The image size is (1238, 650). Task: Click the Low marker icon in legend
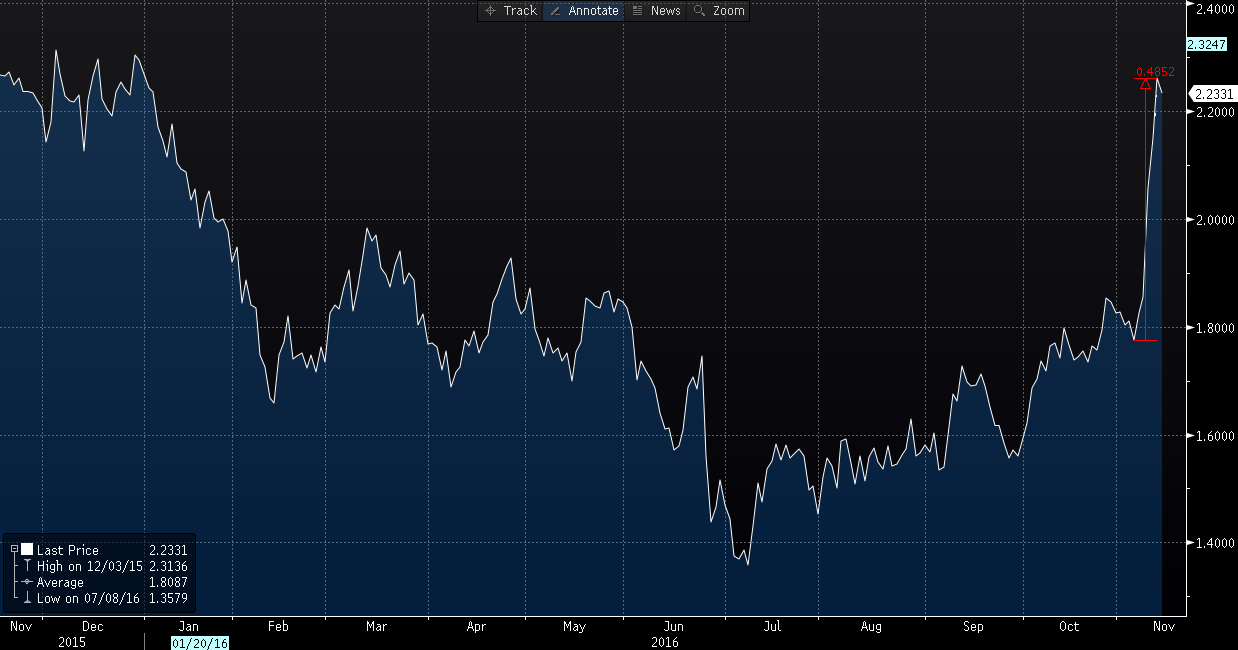[x=27, y=598]
